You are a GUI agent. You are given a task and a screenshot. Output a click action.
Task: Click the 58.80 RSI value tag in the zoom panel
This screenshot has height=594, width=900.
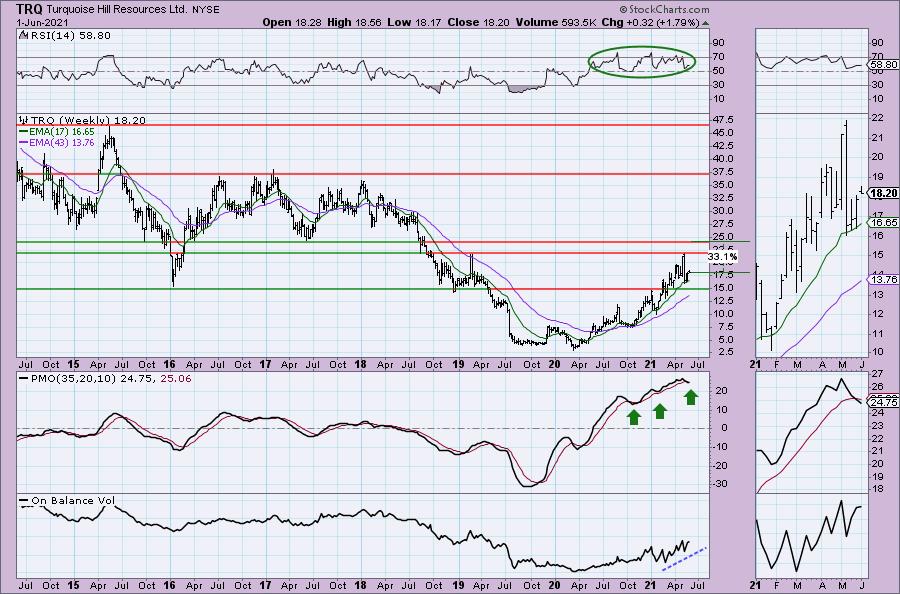pos(885,65)
